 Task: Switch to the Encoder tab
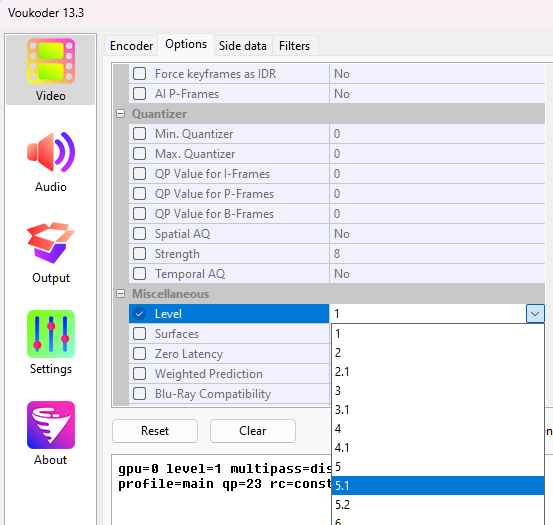coord(131,46)
